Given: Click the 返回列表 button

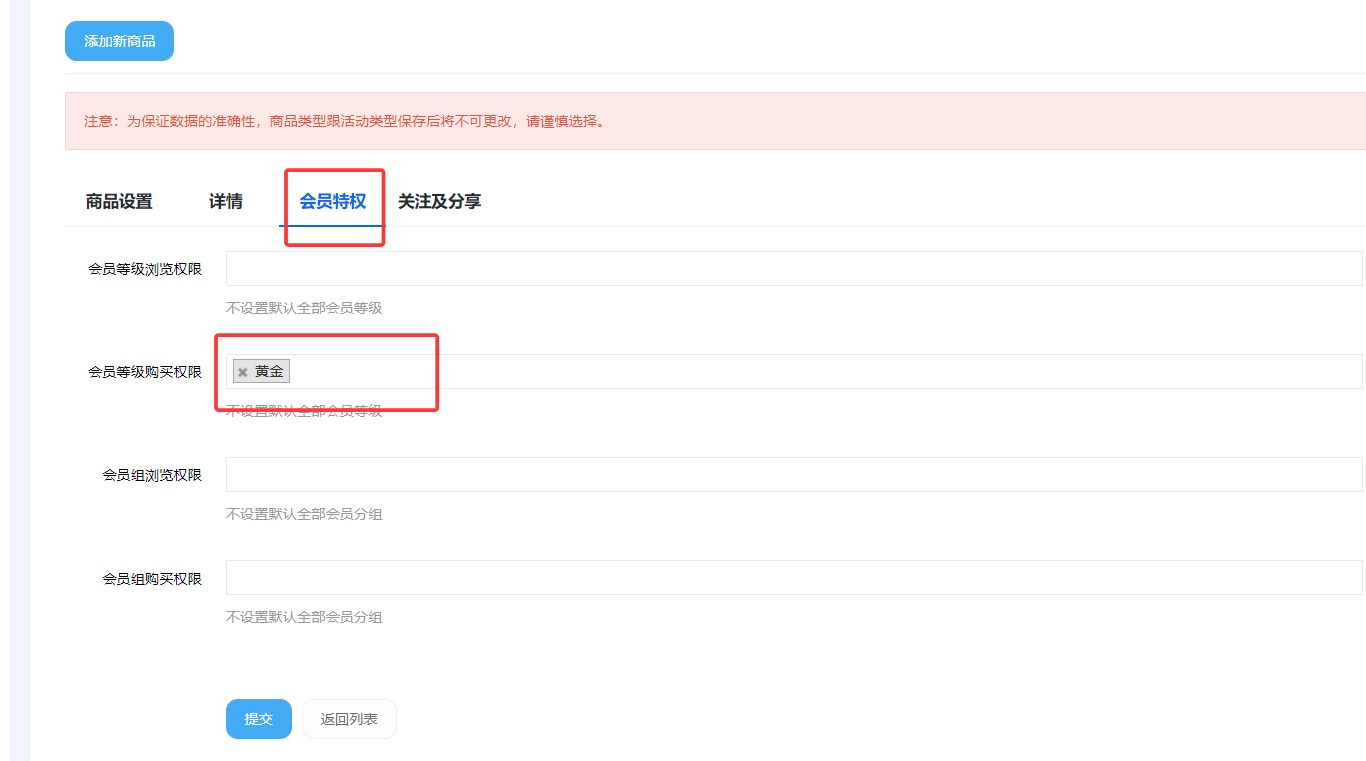Looking at the screenshot, I should [349, 718].
